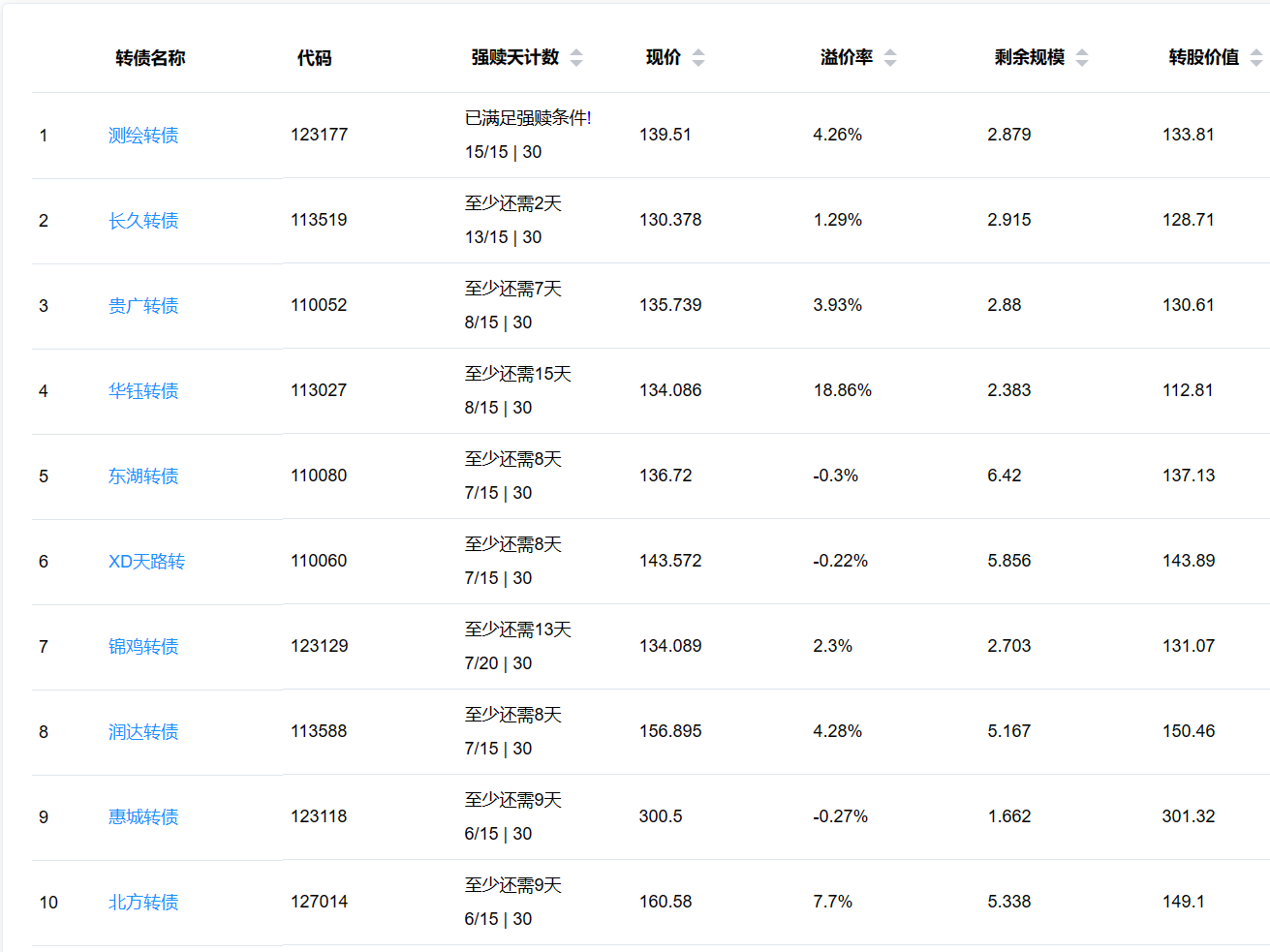
Task: Click the 贵广转债 link
Action: 143,306
